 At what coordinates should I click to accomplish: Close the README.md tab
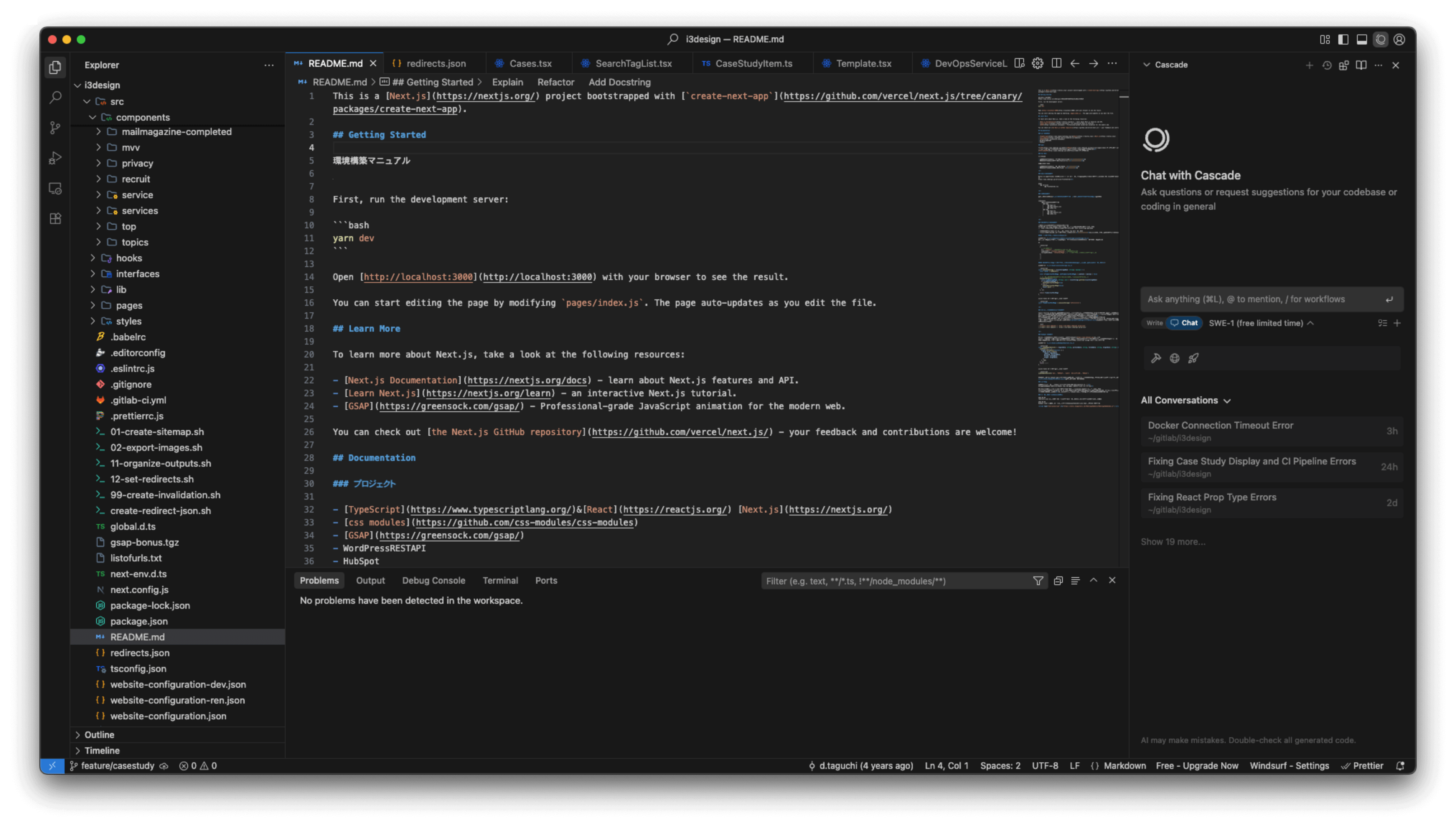373,63
